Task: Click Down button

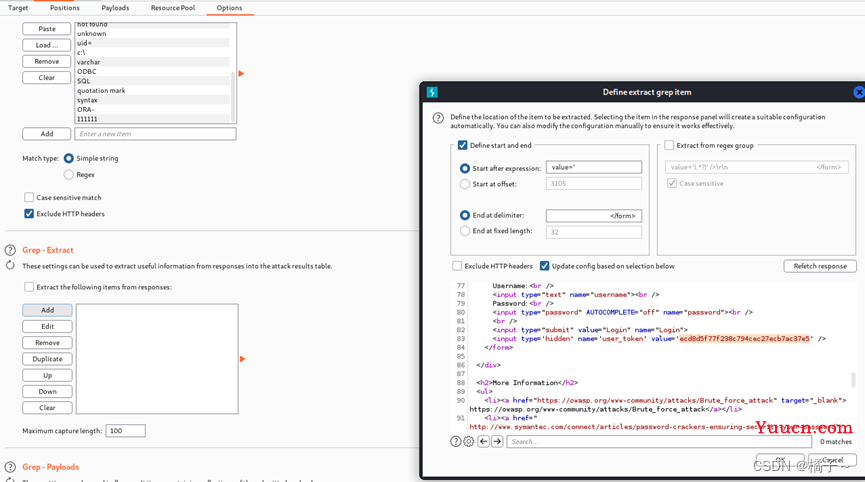Action: 47,392
